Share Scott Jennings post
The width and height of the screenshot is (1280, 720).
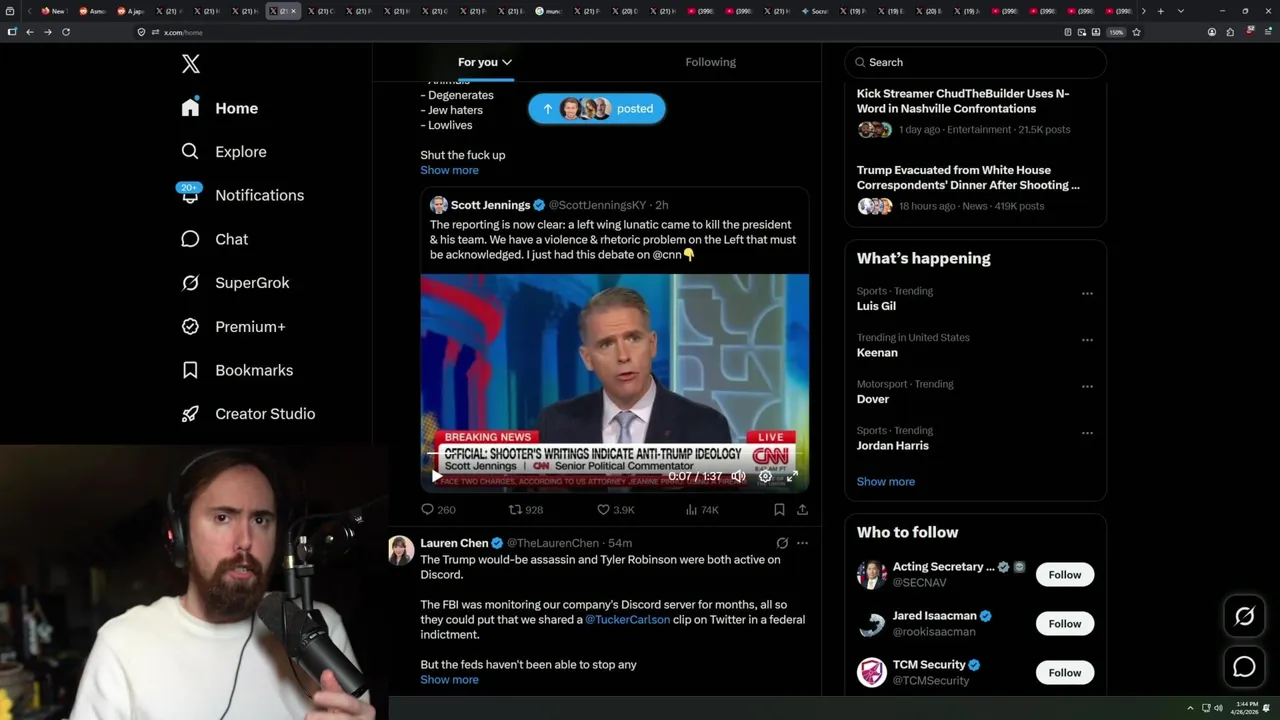tap(802, 510)
